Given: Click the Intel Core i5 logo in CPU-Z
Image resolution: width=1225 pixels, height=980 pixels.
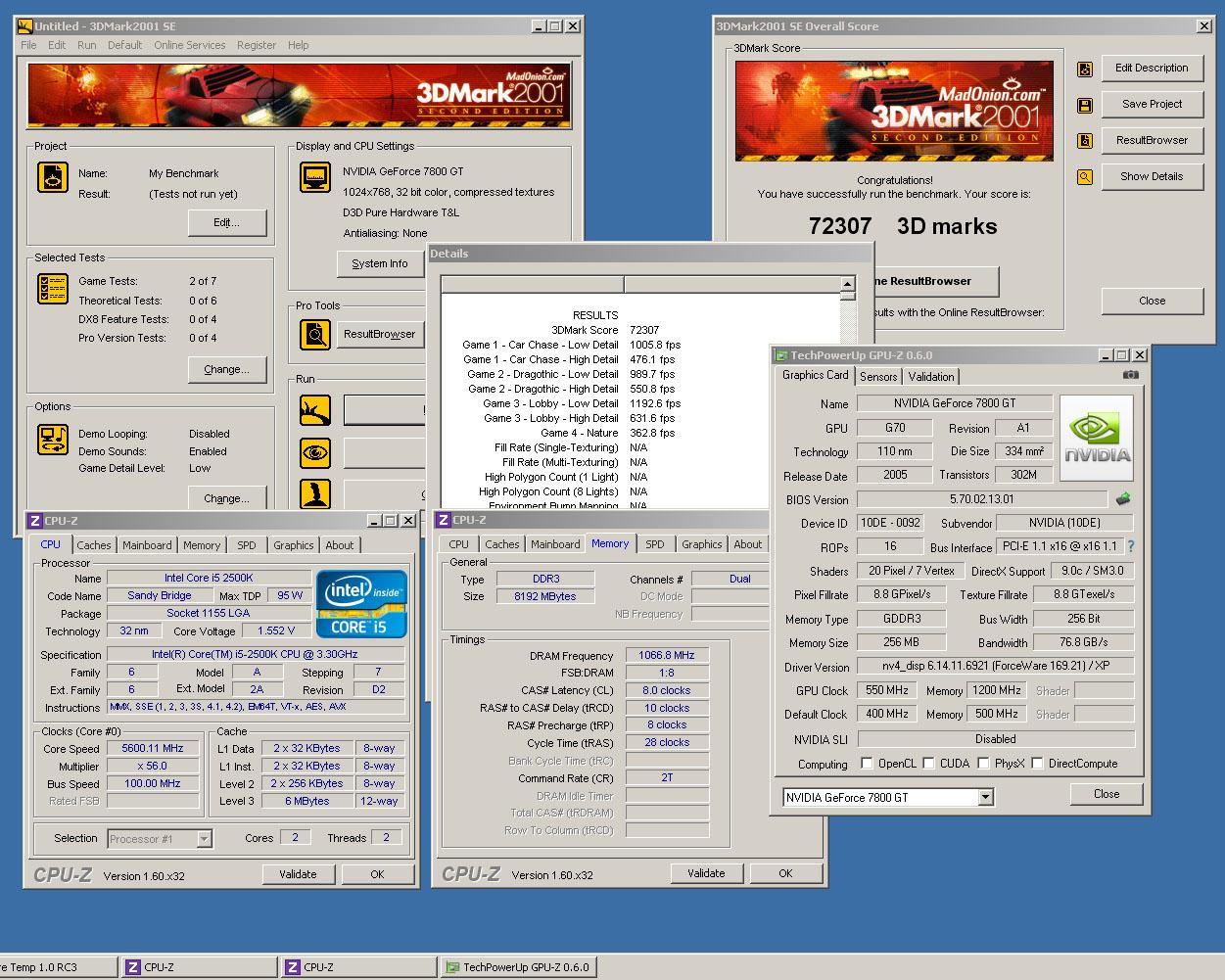Looking at the screenshot, I should 359,603.
